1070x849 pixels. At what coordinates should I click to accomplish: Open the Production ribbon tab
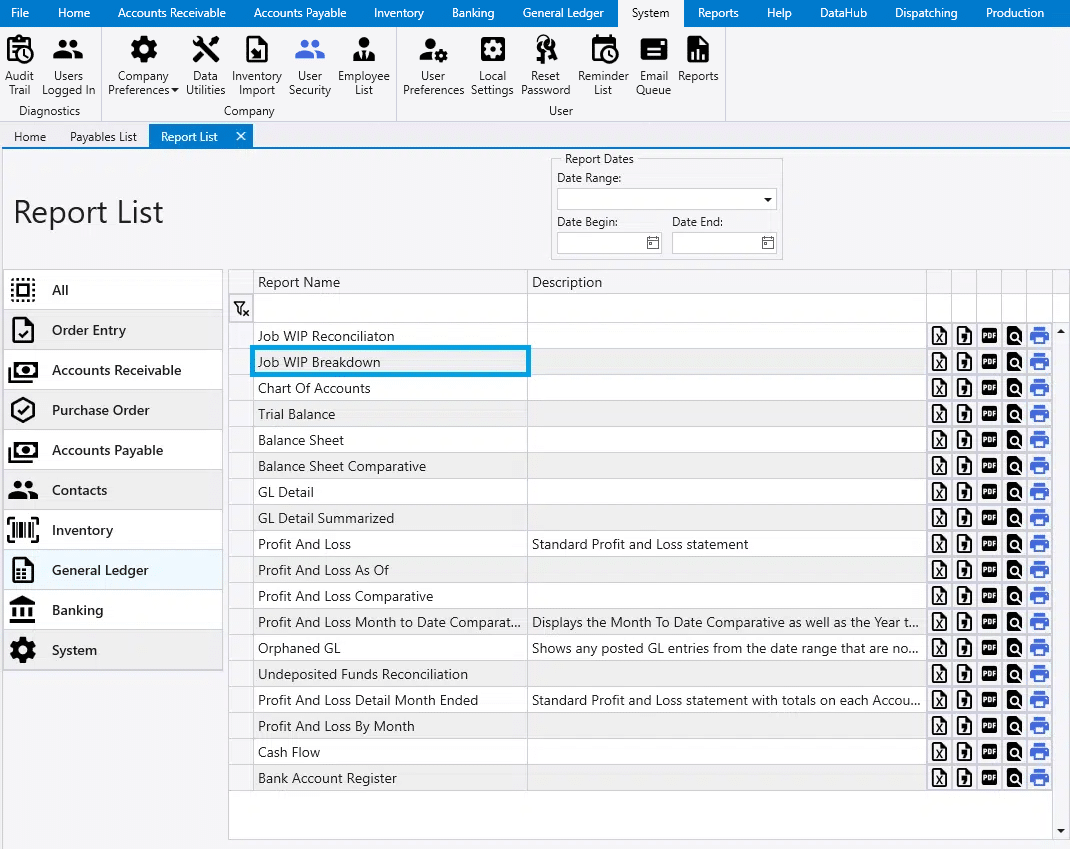click(1015, 13)
